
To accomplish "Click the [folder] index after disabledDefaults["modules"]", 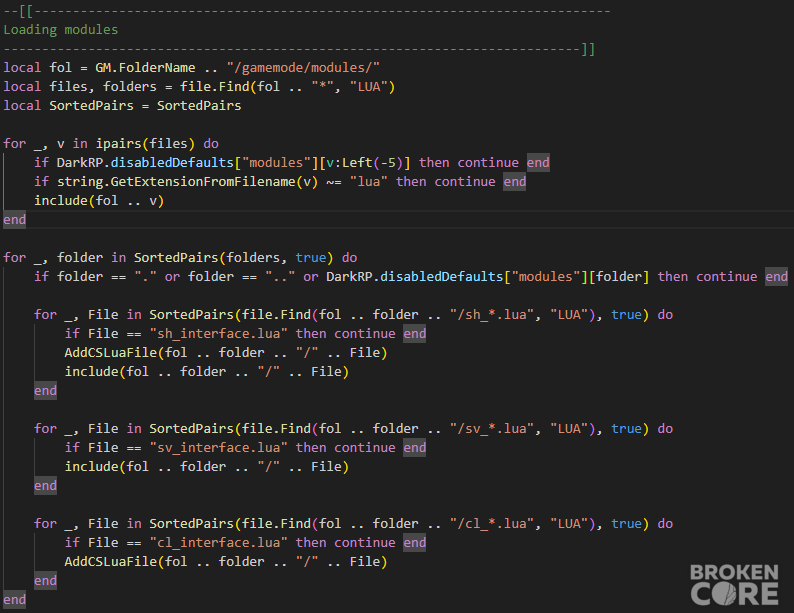I will click(619, 277).
